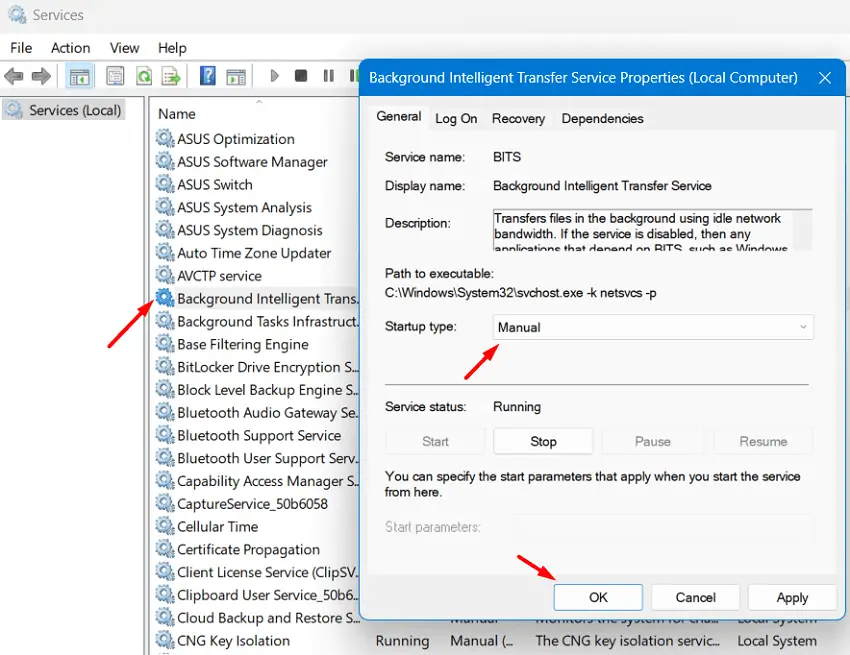Open the Dependencies tab
This screenshot has height=655, width=850.
point(602,118)
